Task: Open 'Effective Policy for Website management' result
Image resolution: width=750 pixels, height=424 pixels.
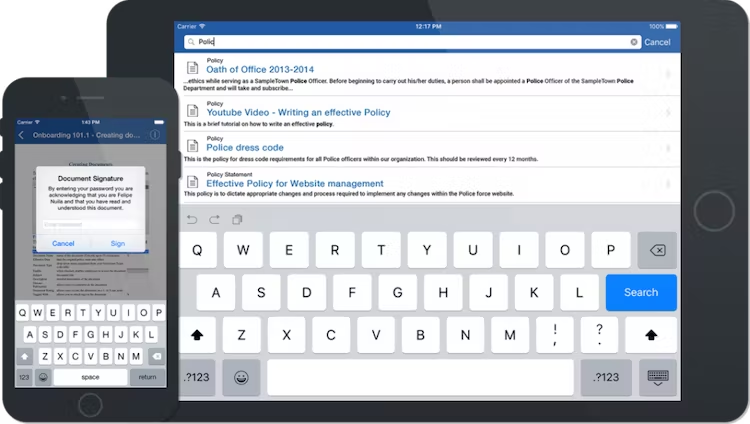Action: point(295,184)
